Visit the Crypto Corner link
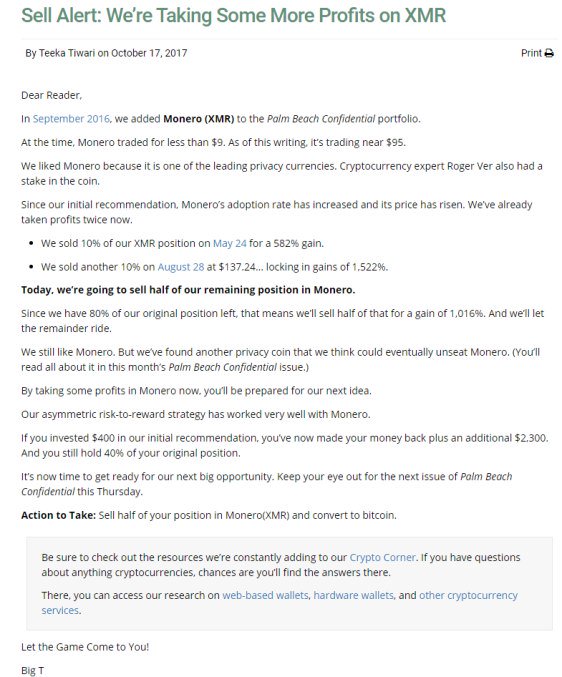Viewport: 562px width, 677px height. [382, 557]
